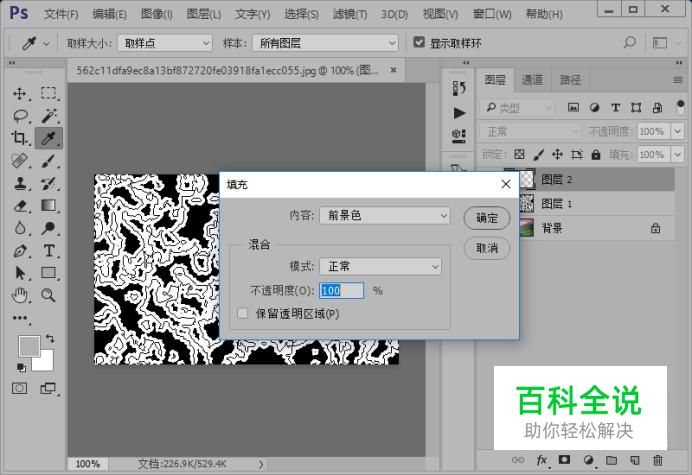Change the screen mode
Viewport: 692px width, 475px height.
[48, 388]
